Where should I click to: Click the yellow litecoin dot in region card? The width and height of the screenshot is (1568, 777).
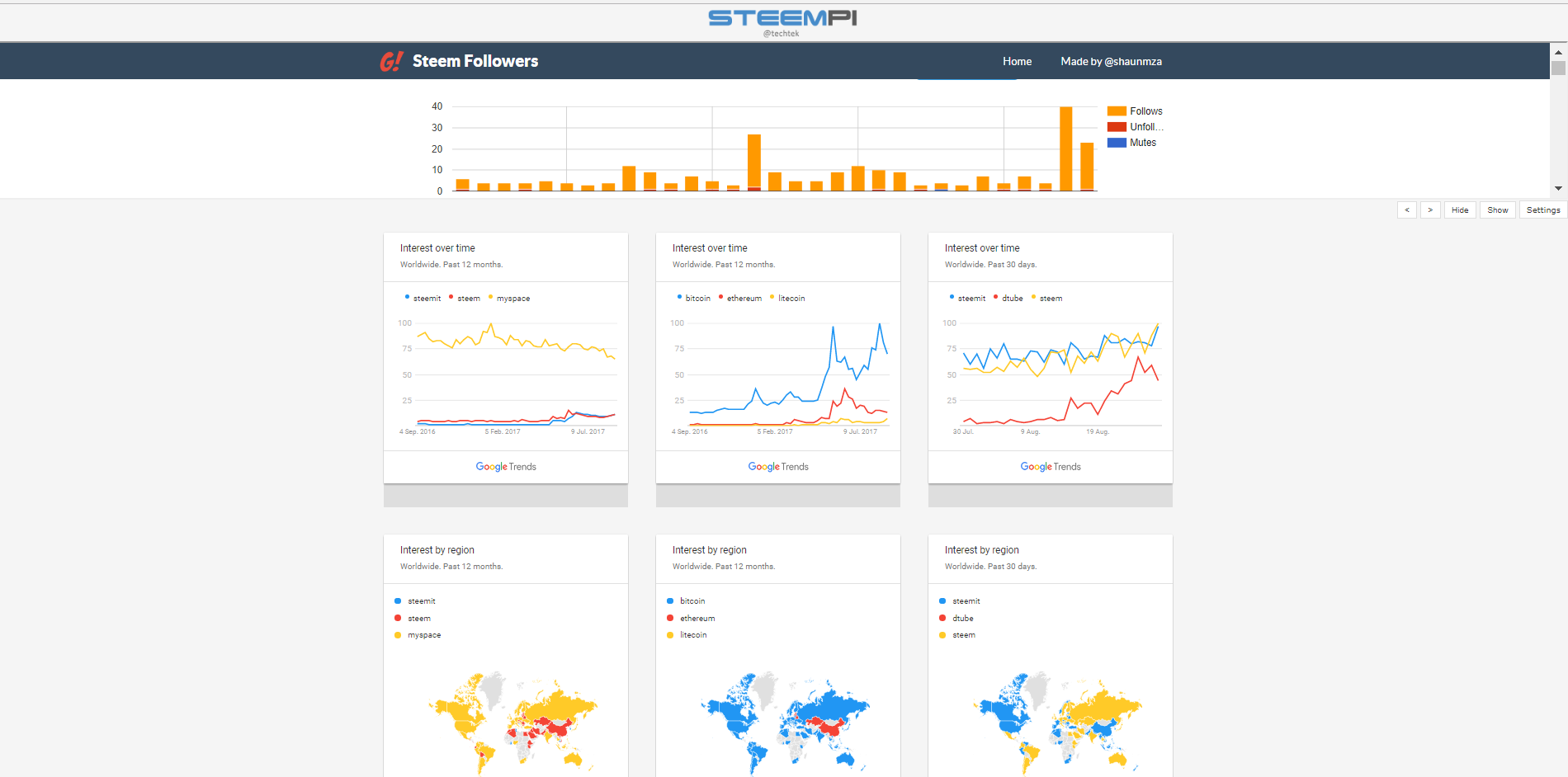pyautogui.click(x=670, y=635)
